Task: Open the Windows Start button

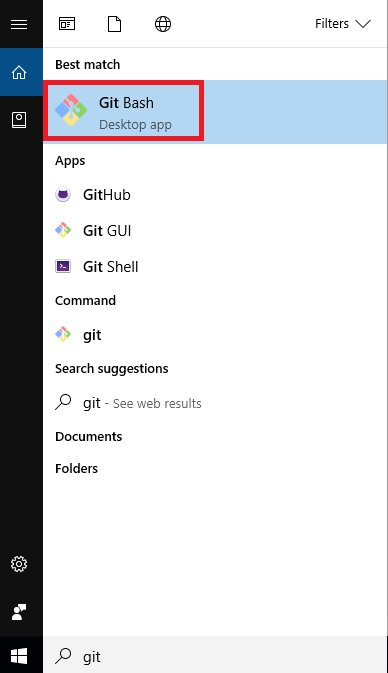Action: click(19, 655)
